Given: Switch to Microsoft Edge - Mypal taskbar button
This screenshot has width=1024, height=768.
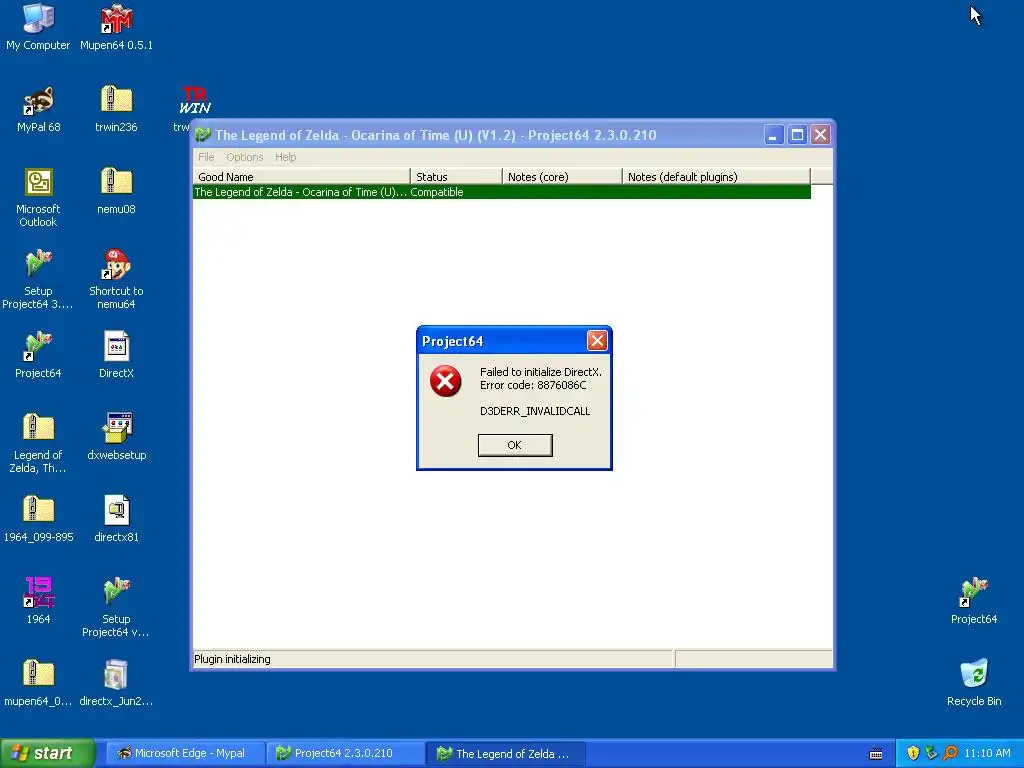Looking at the screenshot, I should (185, 753).
